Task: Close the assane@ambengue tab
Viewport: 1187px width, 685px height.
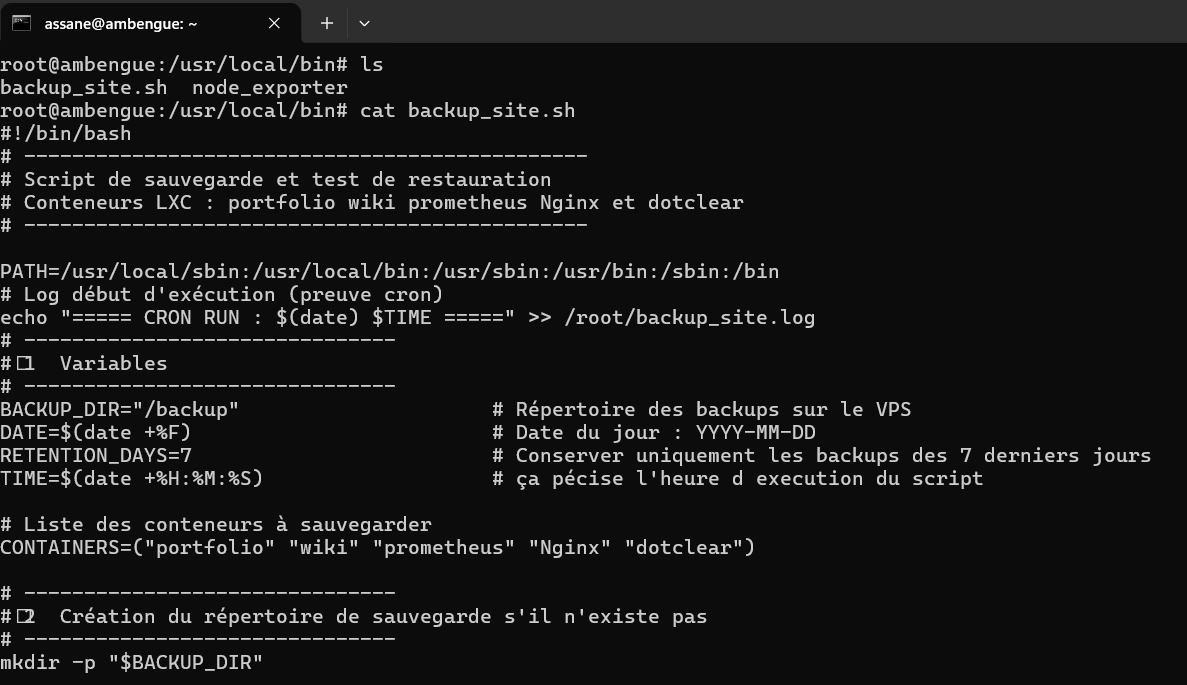Action: (274, 23)
